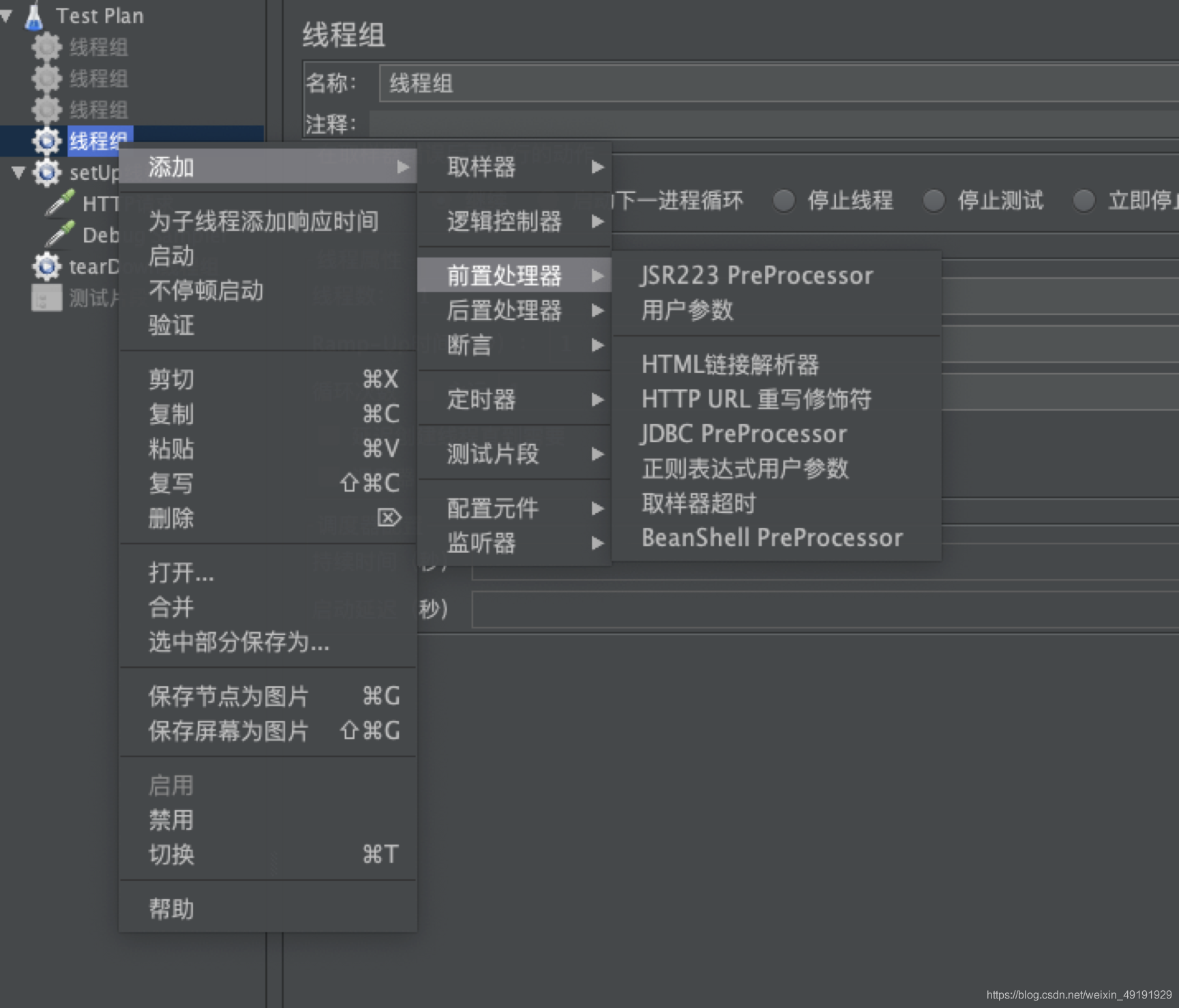The width and height of the screenshot is (1179, 1008).
Task: Expand the 配置元件 submenu
Action: tap(514, 508)
